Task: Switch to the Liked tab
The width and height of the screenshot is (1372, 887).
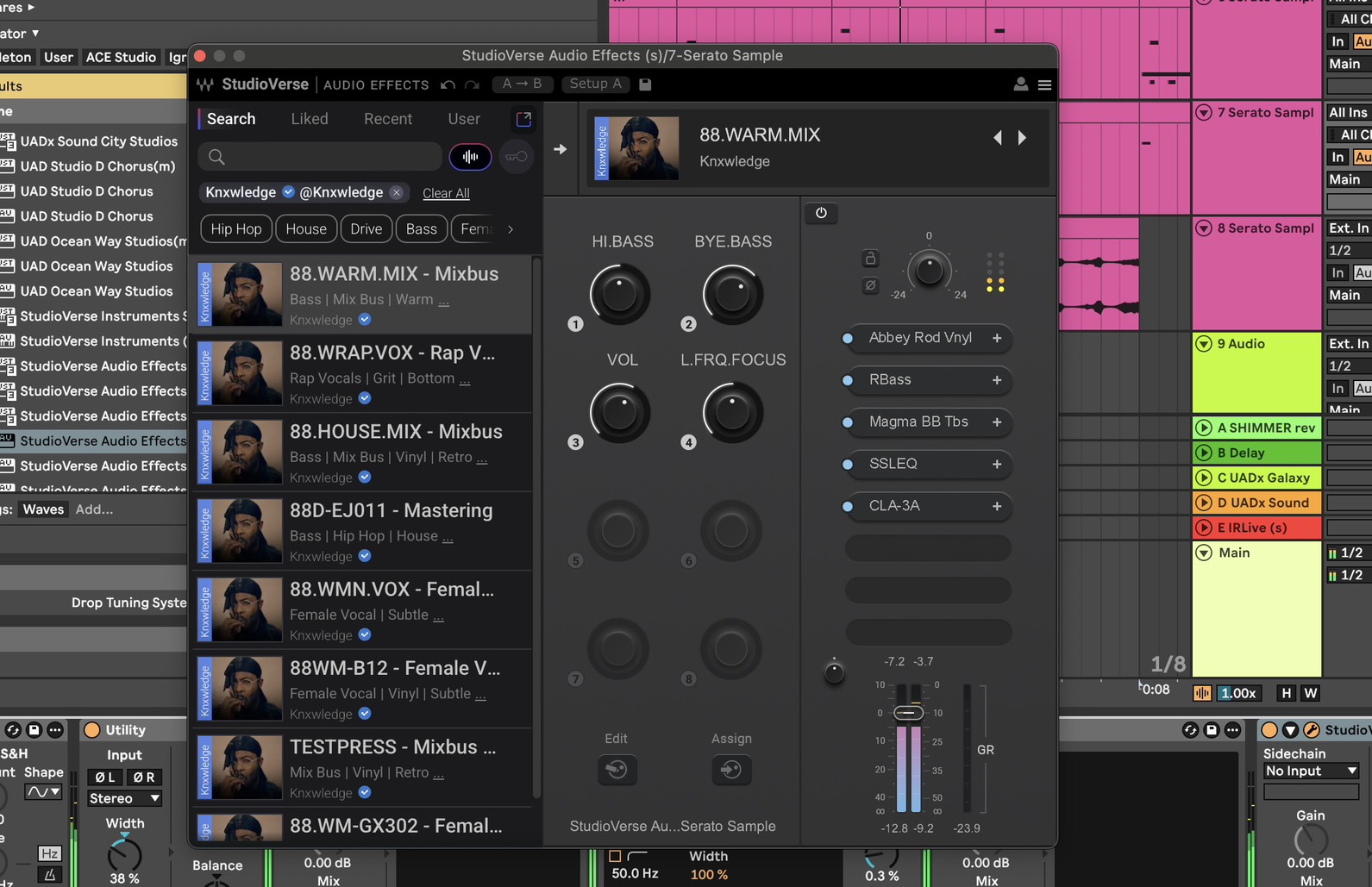Action: coord(310,119)
